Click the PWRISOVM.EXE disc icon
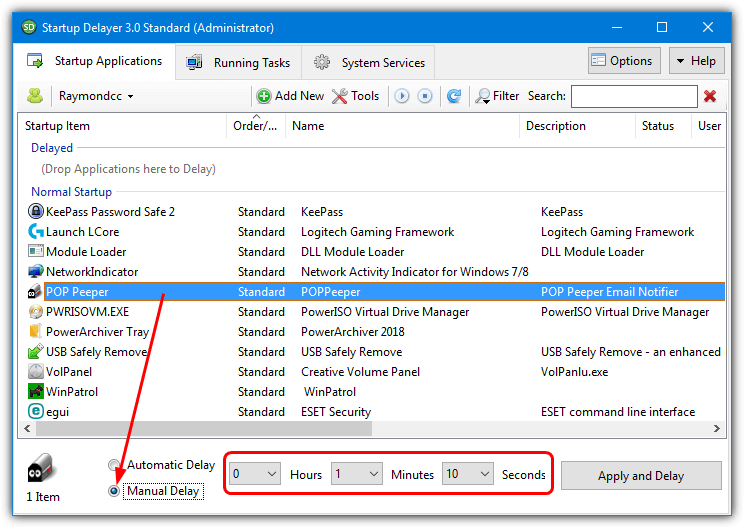 36,312
